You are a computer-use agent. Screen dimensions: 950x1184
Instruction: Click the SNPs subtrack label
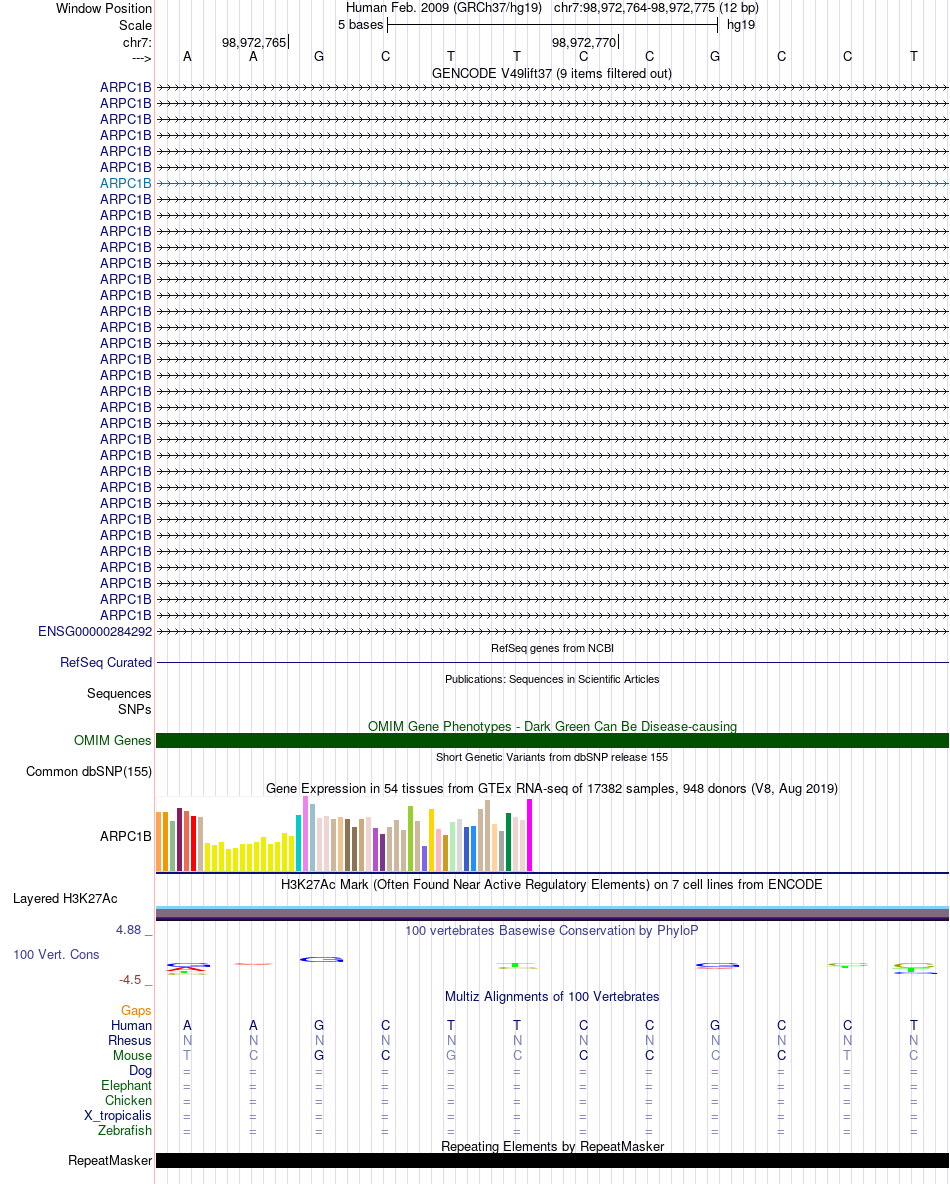(134, 709)
